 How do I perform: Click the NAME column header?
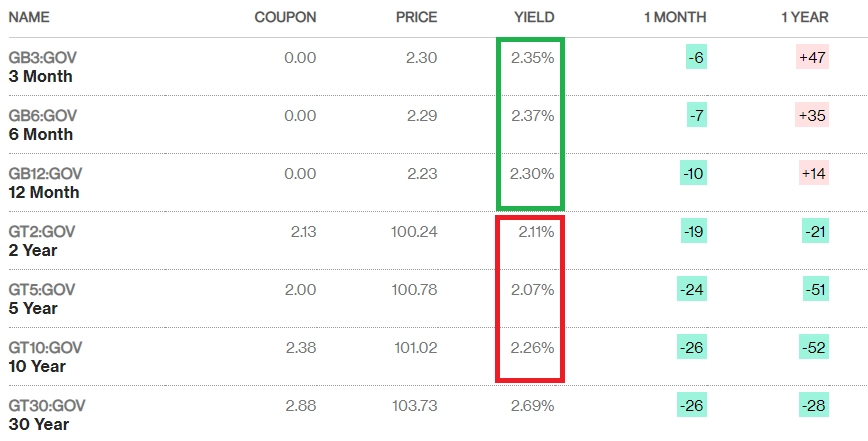coord(29,17)
